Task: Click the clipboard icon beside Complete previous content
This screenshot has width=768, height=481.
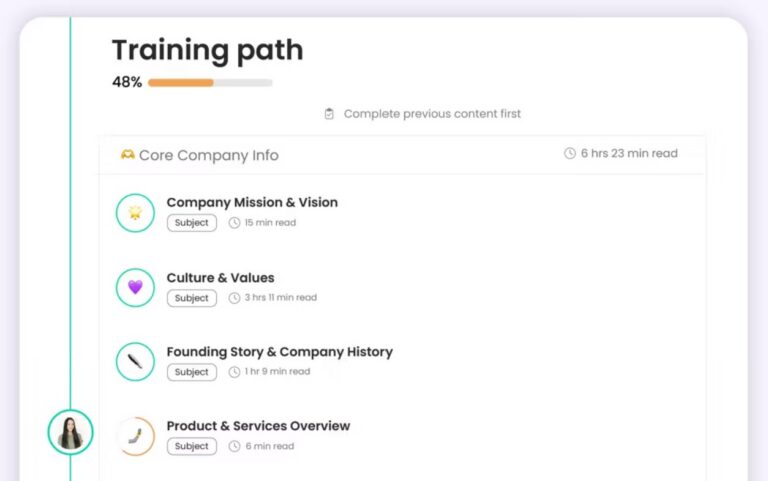Action: (x=329, y=114)
